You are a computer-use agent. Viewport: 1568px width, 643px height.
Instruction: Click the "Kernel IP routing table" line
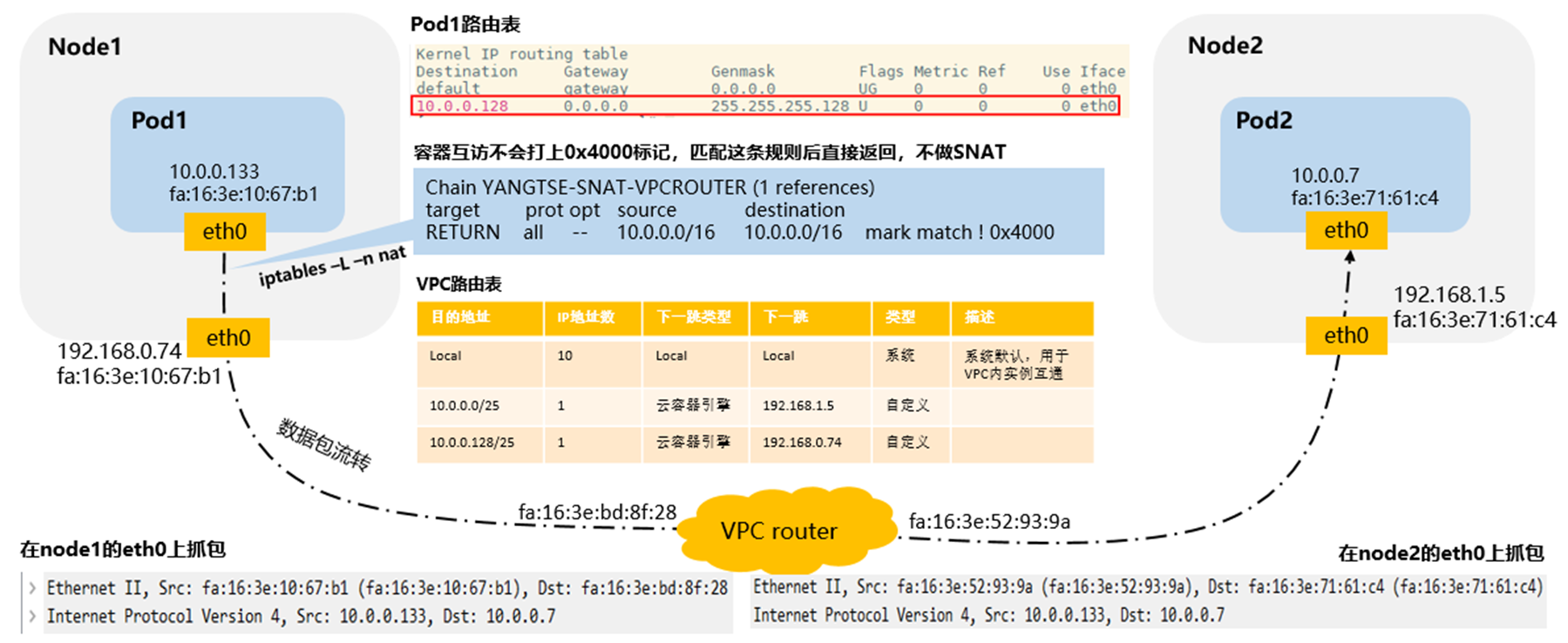(x=521, y=54)
